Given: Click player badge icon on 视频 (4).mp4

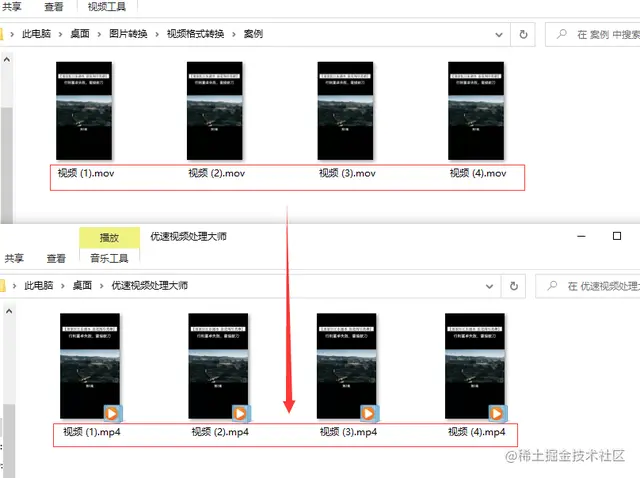Looking at the screenshot, I should tap(497, 413).
